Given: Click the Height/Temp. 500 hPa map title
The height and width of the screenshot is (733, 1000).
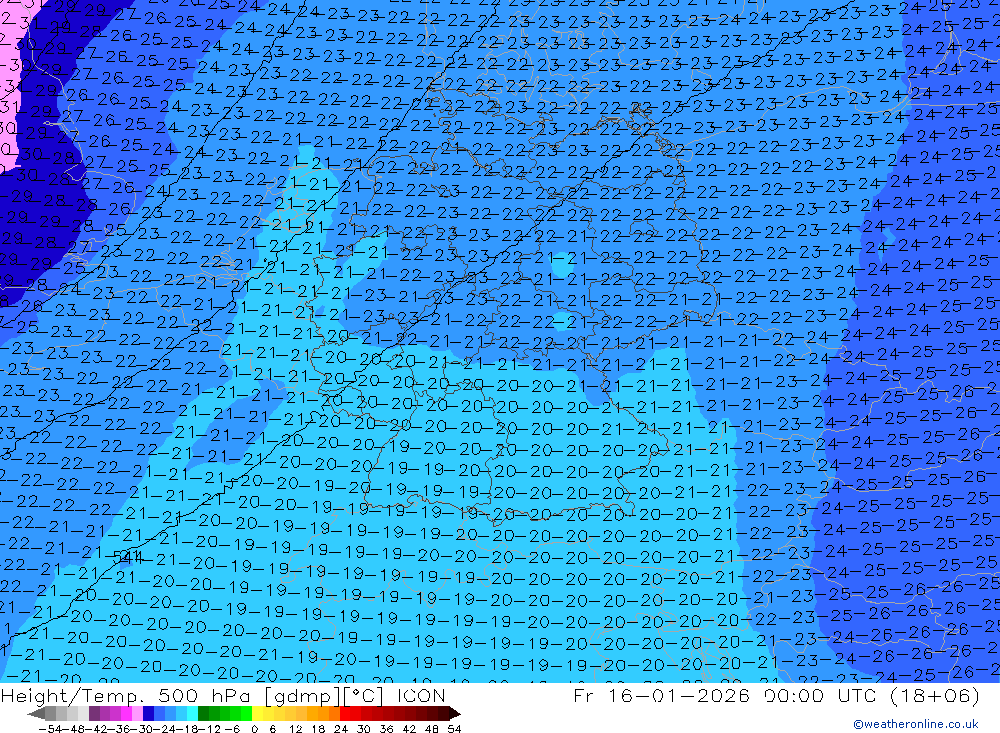Looking at the screenshot, I should pyautogui.click(x=223, y=695).
